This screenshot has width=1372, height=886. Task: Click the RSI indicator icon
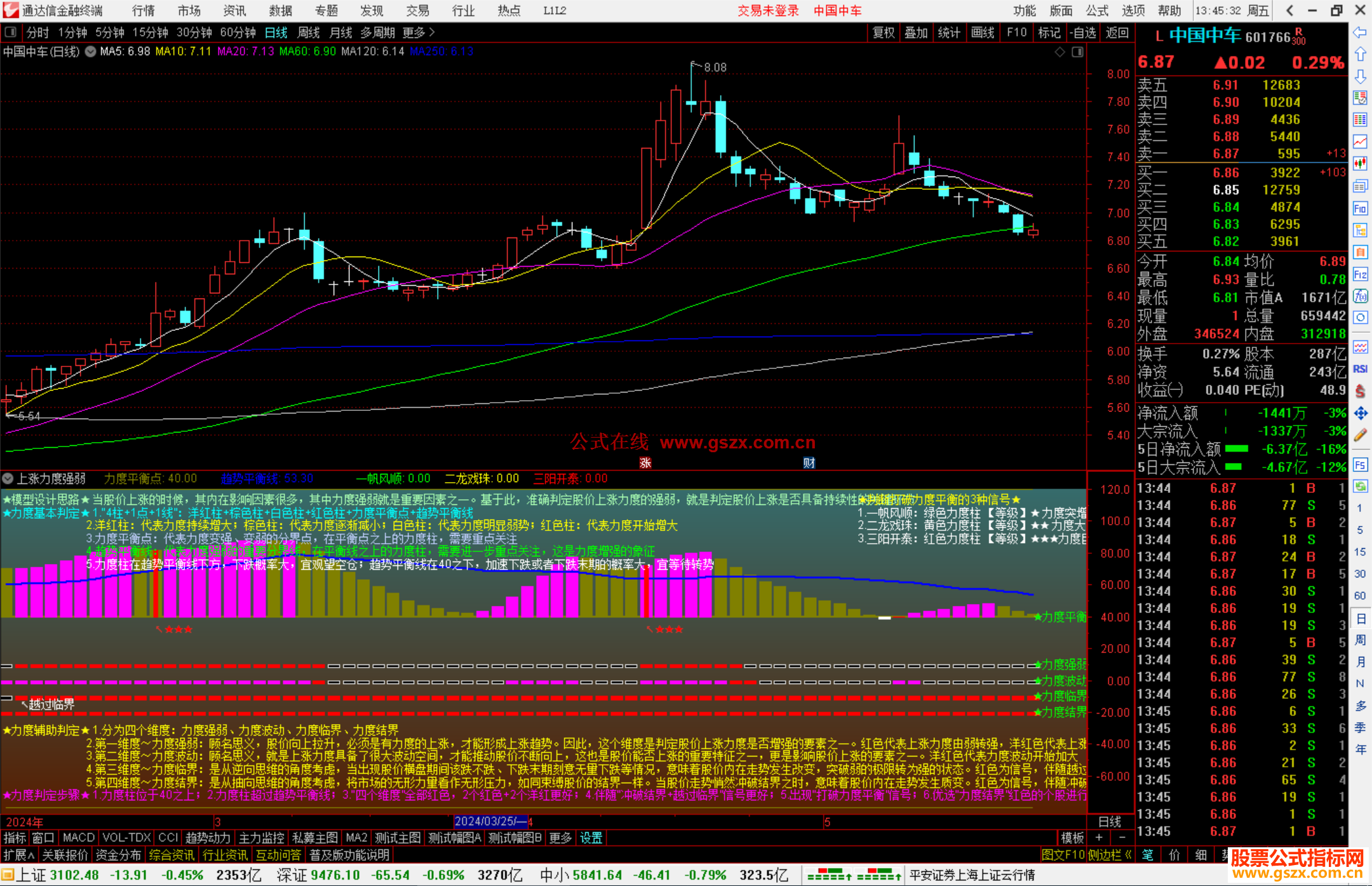click(1360, 369)
